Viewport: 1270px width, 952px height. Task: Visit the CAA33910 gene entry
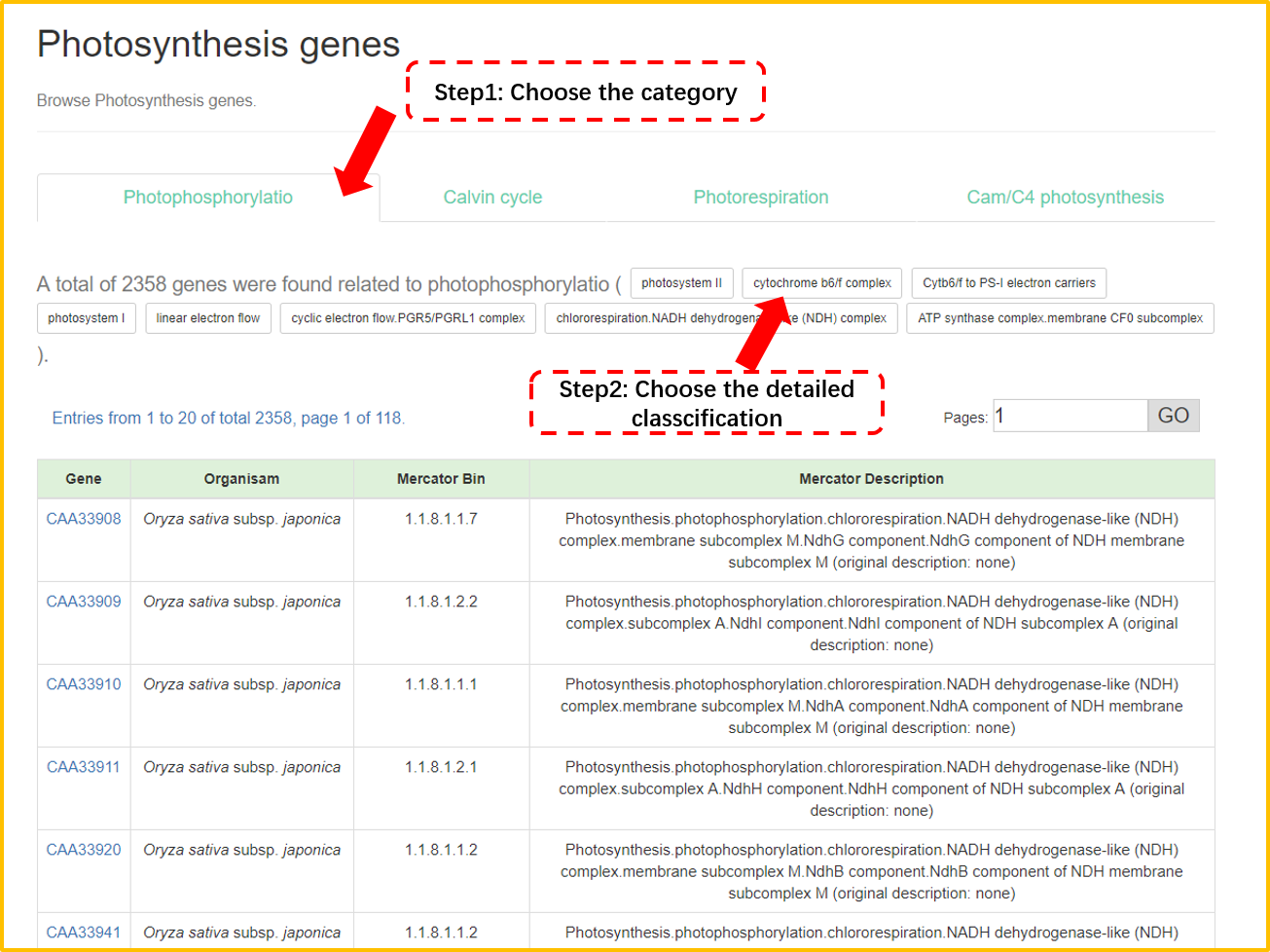point(84,684)
